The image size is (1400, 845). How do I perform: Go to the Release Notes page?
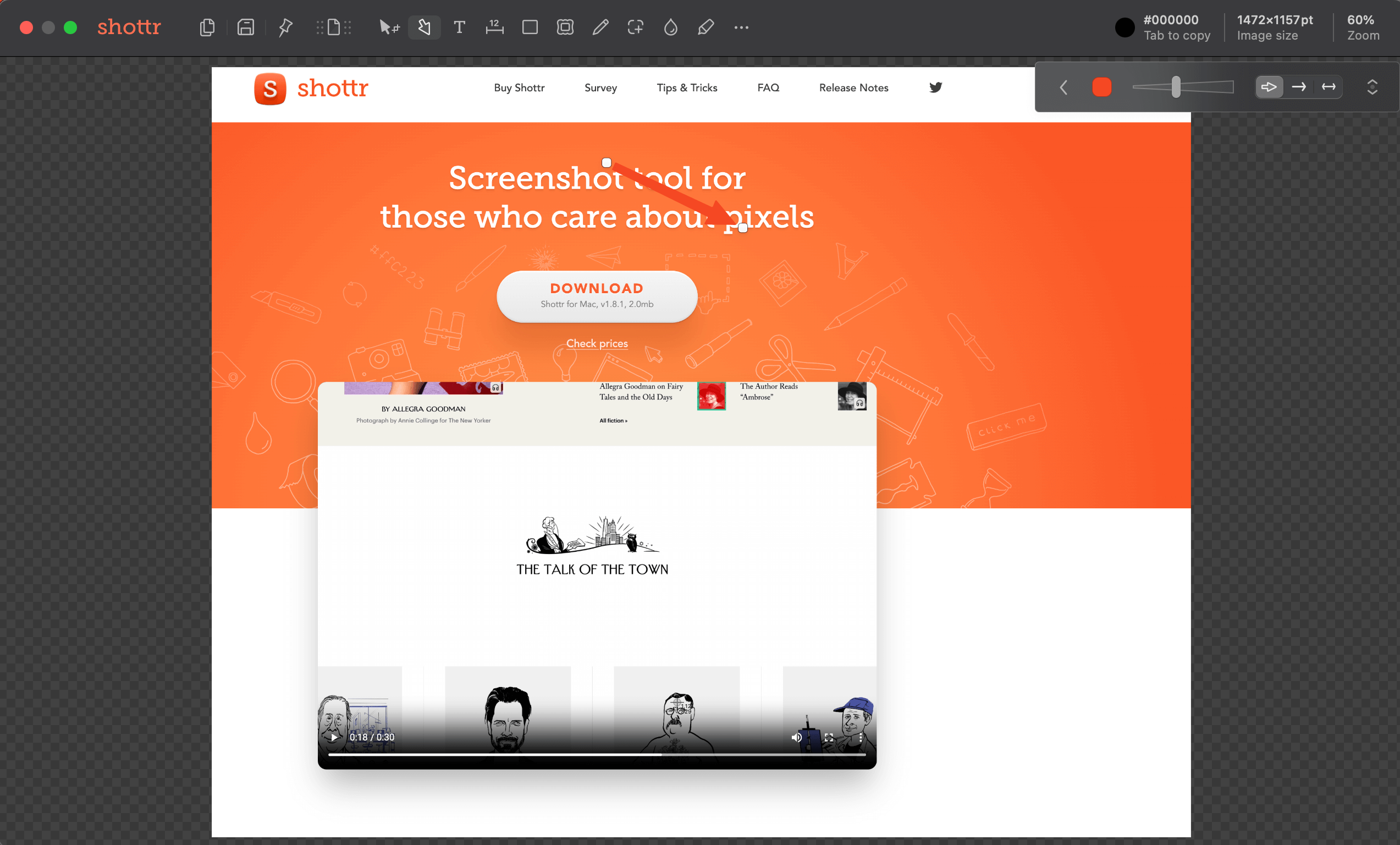pos(853,87)
